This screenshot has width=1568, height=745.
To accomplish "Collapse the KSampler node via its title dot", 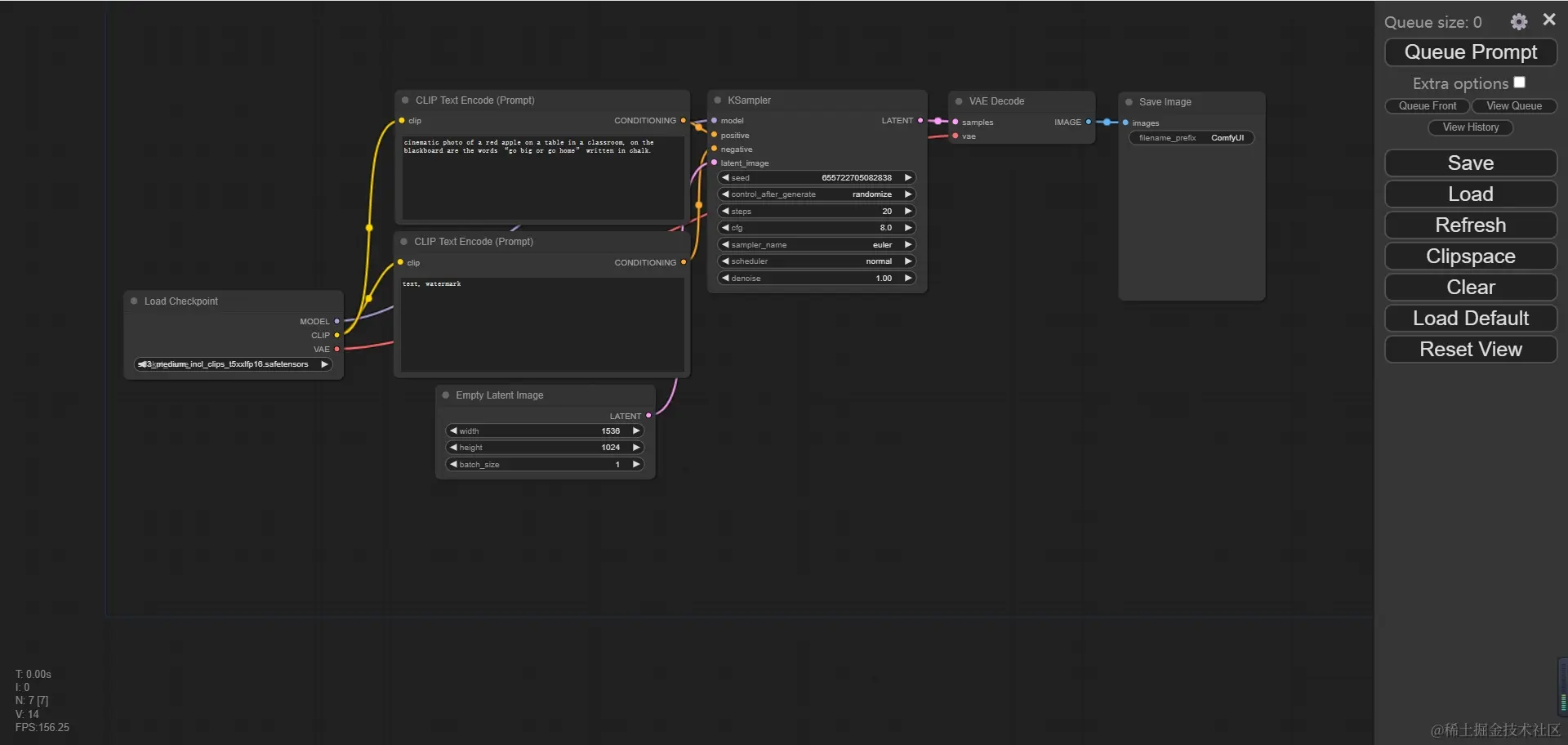I will click(x=718, y=100).
